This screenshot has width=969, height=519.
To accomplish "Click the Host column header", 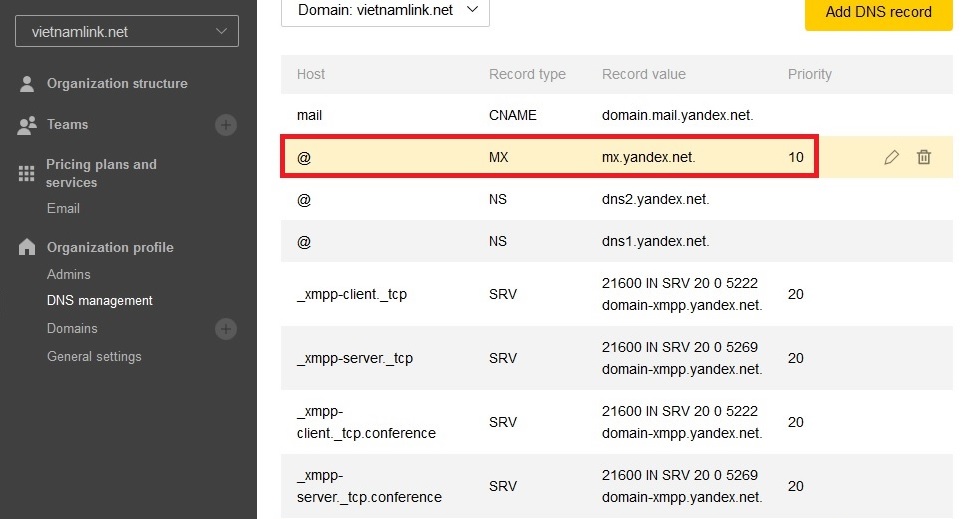I will [x=311, y=74].
